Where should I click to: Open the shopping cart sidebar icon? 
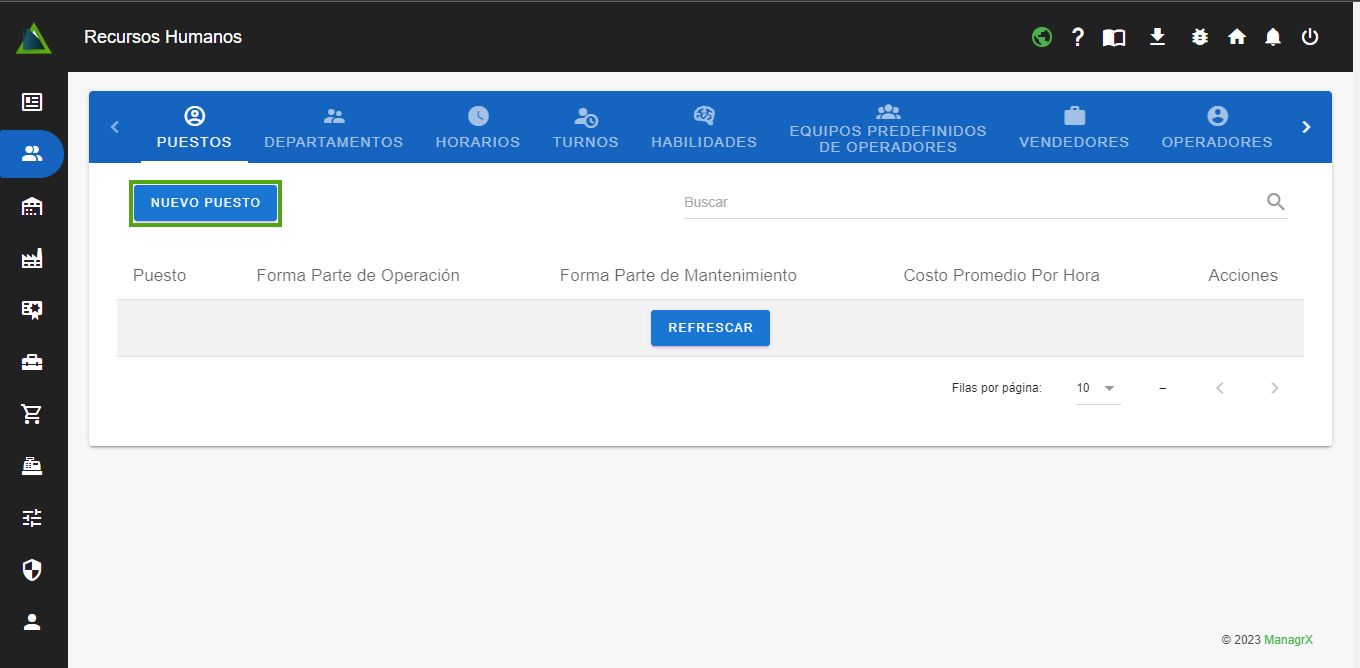coord(32,414)
